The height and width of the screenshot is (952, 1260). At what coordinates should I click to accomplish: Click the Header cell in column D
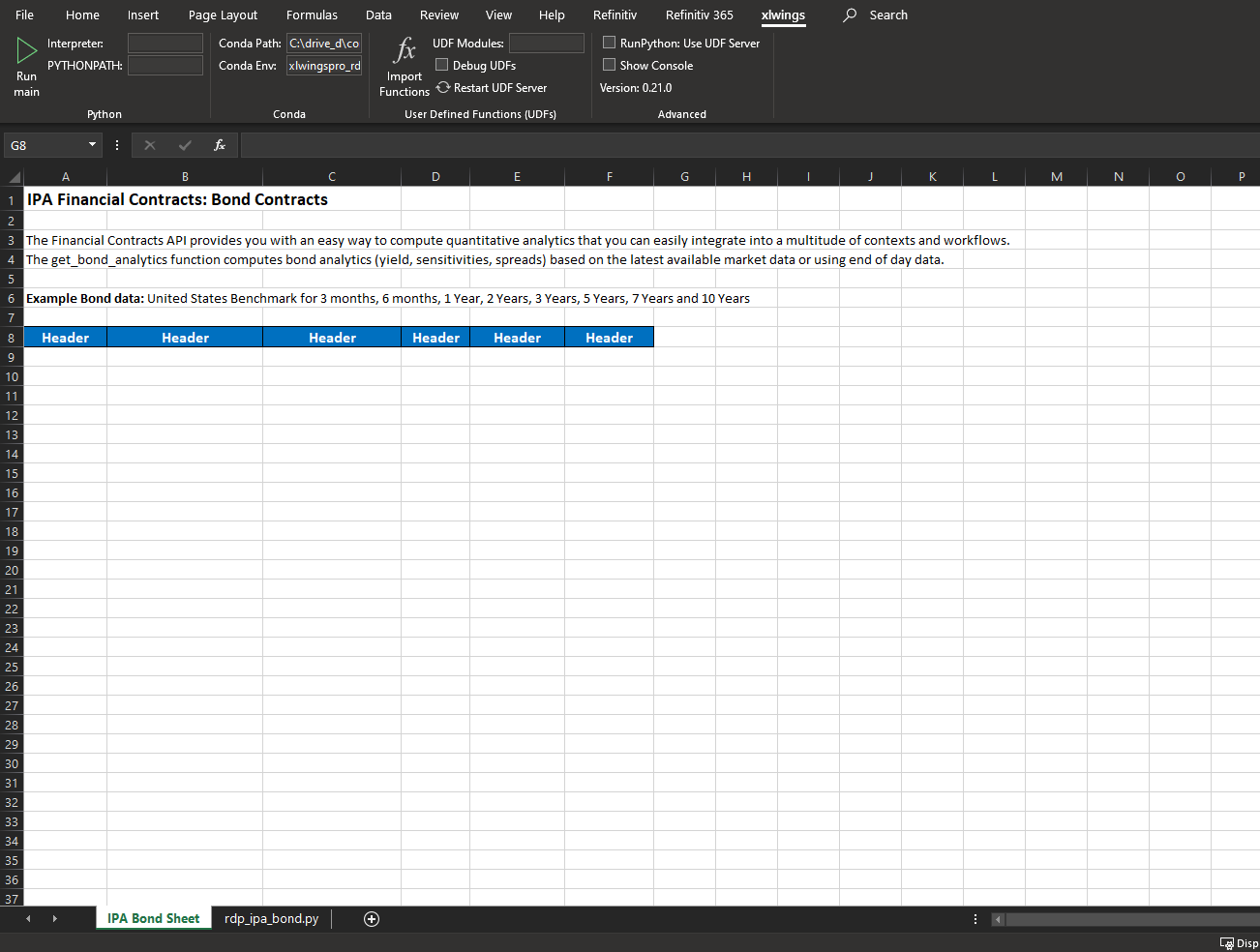coord(435,337)
